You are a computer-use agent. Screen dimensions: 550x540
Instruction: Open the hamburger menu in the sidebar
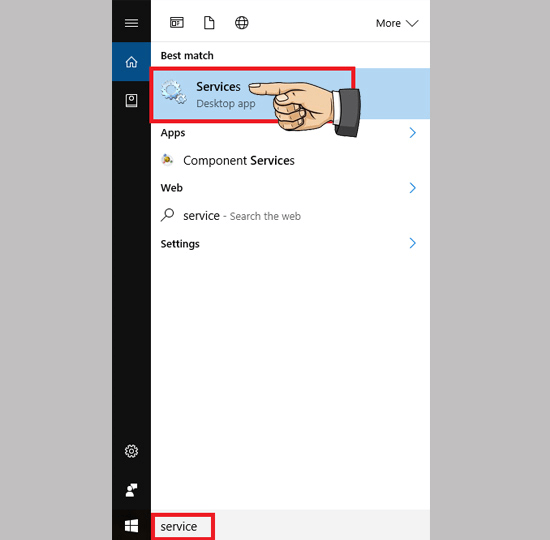[131, 23]
